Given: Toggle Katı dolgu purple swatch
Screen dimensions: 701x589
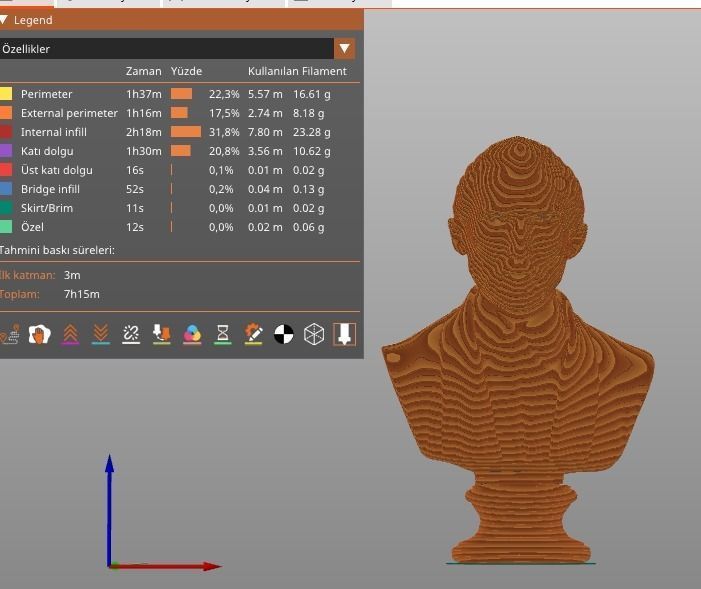Looking at the screenshot, I should point(6,151).
